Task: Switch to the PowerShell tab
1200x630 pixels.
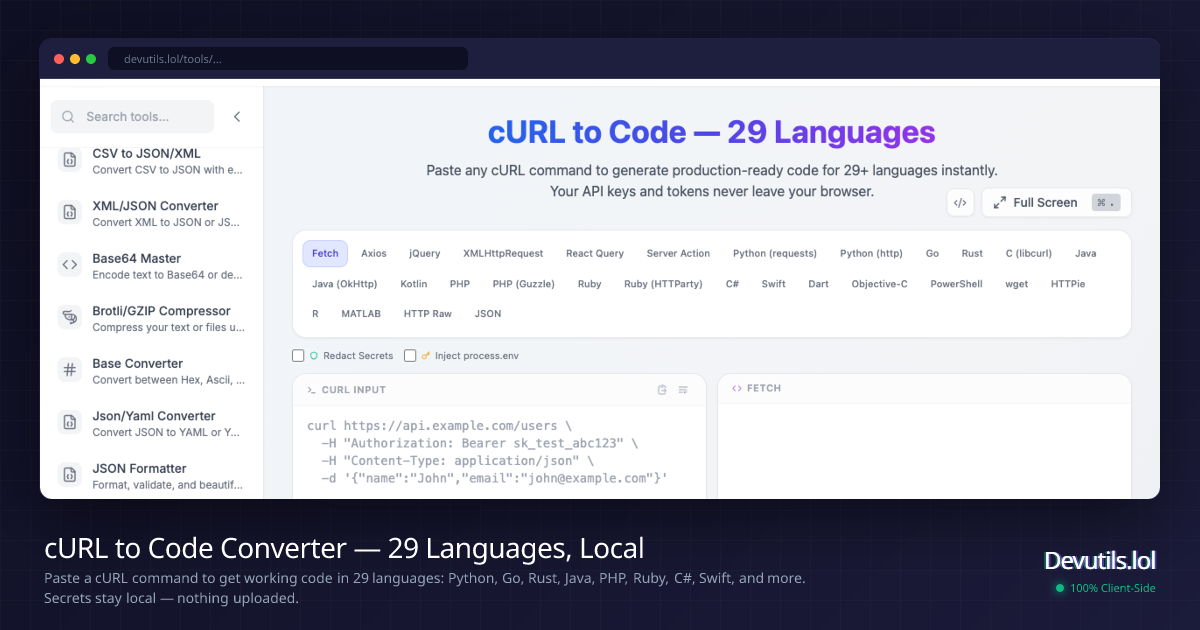Action: pyautogui.click(x=957, y=284)
